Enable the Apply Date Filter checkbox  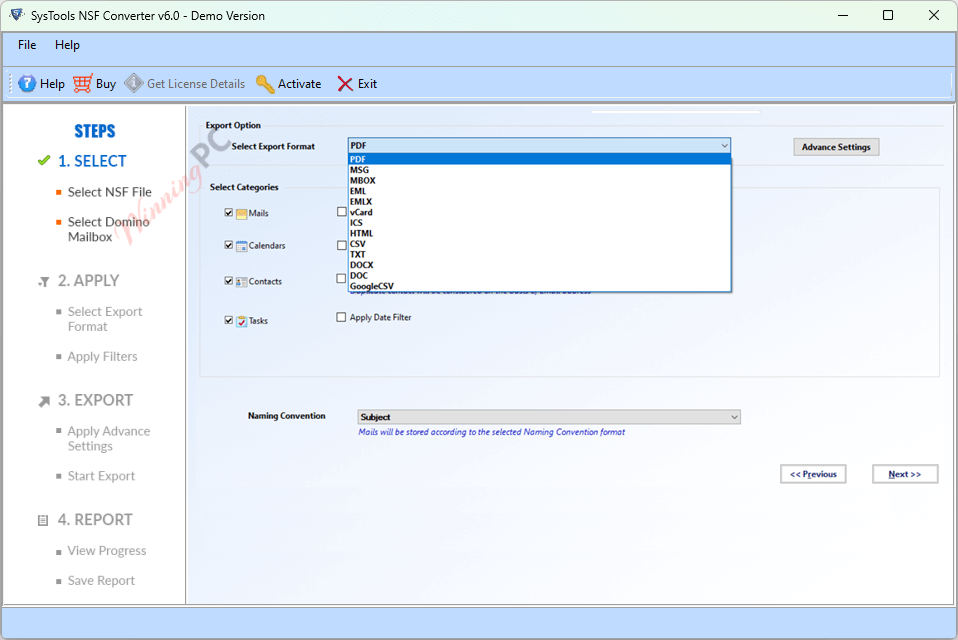point(341,317)
